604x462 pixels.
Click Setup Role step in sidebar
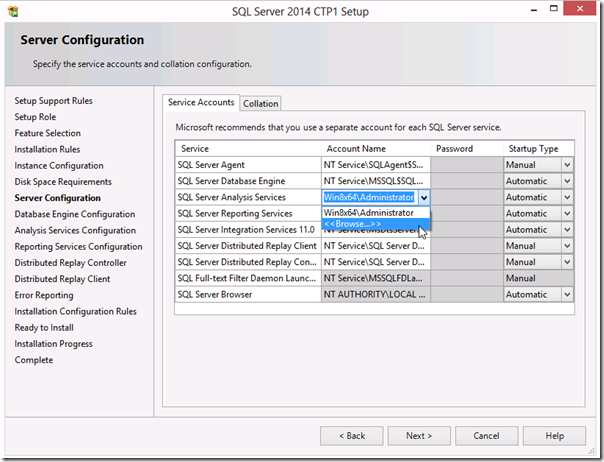35,117
